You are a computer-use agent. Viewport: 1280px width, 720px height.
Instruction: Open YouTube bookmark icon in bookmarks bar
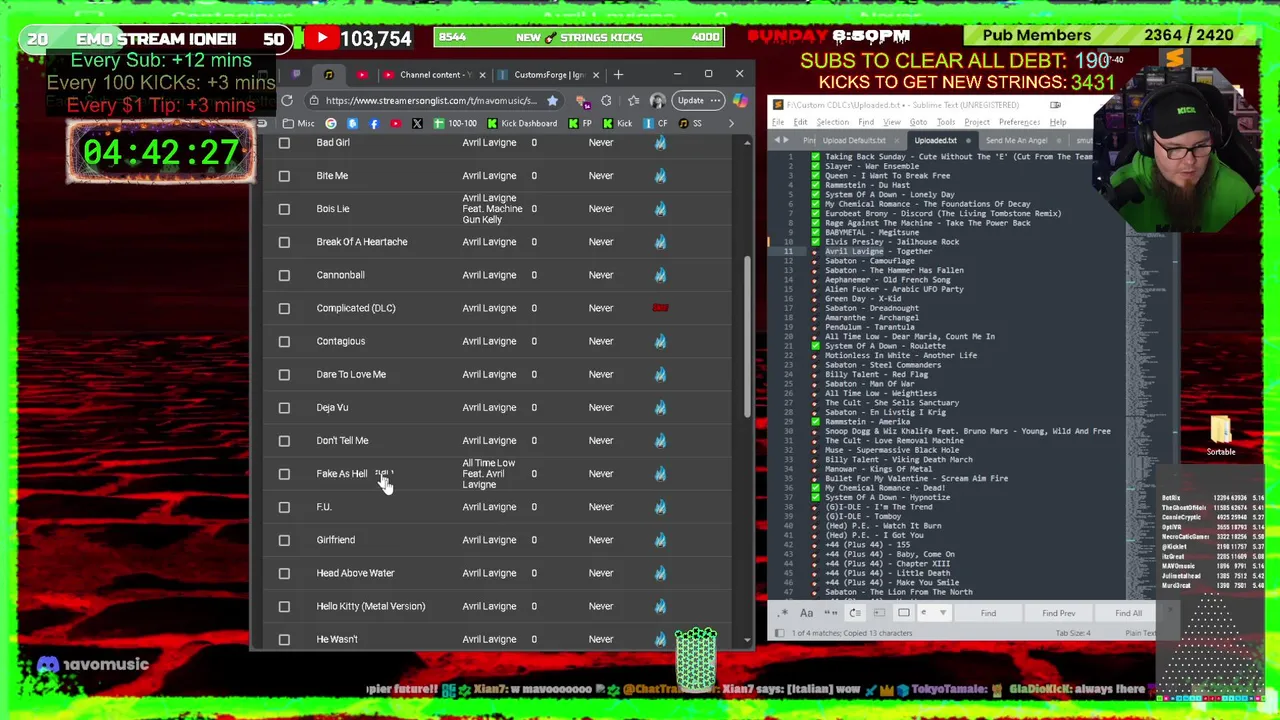pos(396,123)
